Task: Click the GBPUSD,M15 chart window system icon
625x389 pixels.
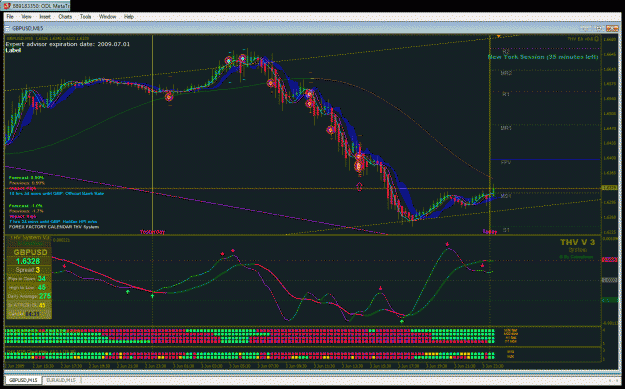Action: pyautogui.click(x=8, y=28)
